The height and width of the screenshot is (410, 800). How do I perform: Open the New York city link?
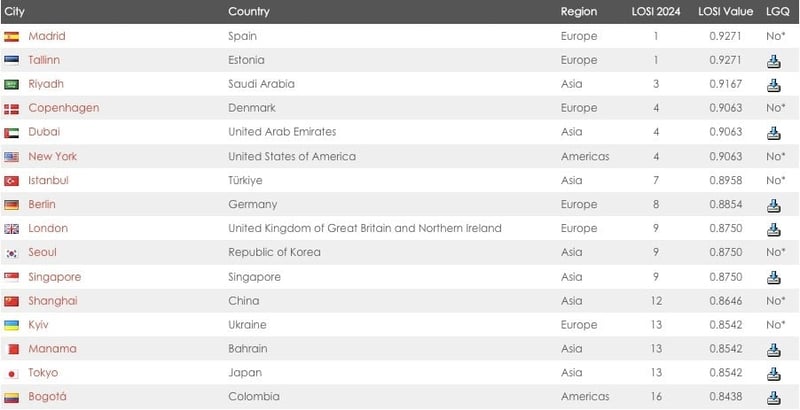[x=52, y=156]
